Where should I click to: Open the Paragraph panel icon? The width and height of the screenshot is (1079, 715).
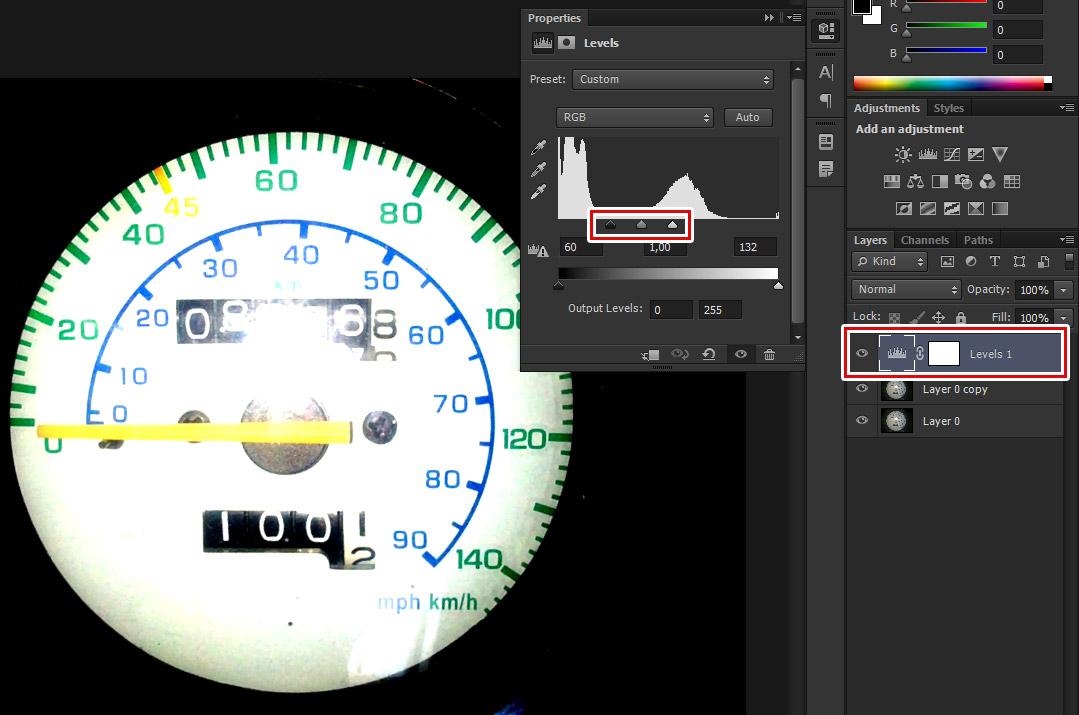tap(826, 100)
